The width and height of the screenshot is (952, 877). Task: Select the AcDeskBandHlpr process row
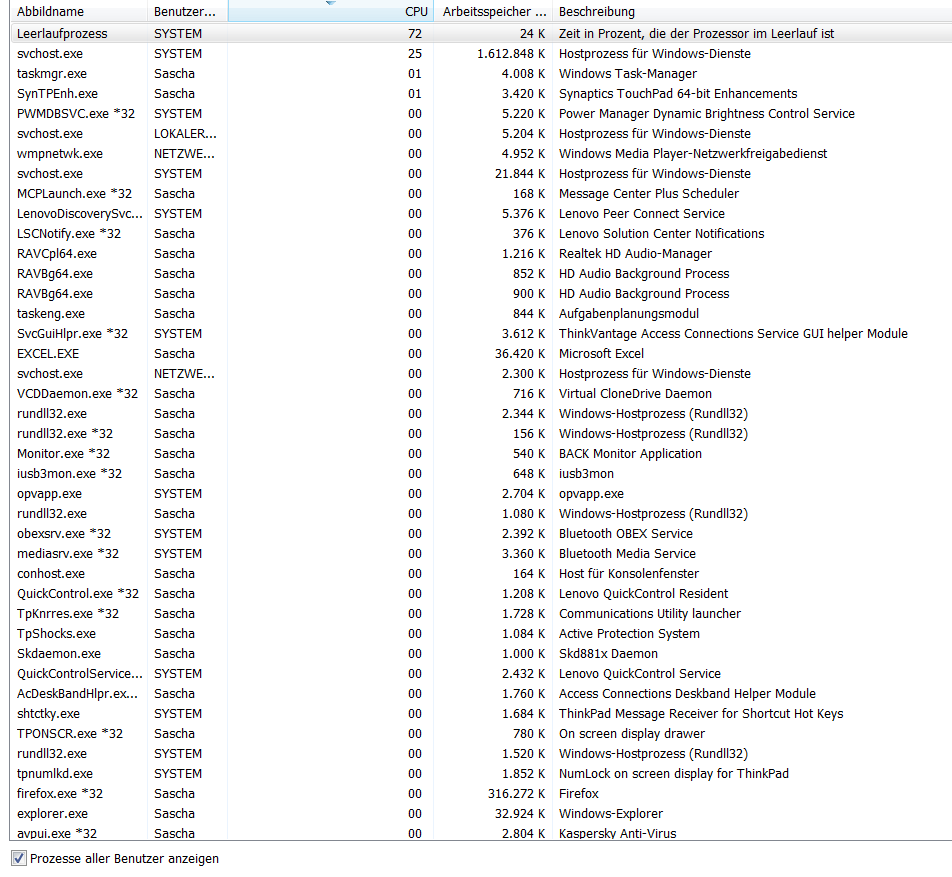coord(481,694)
